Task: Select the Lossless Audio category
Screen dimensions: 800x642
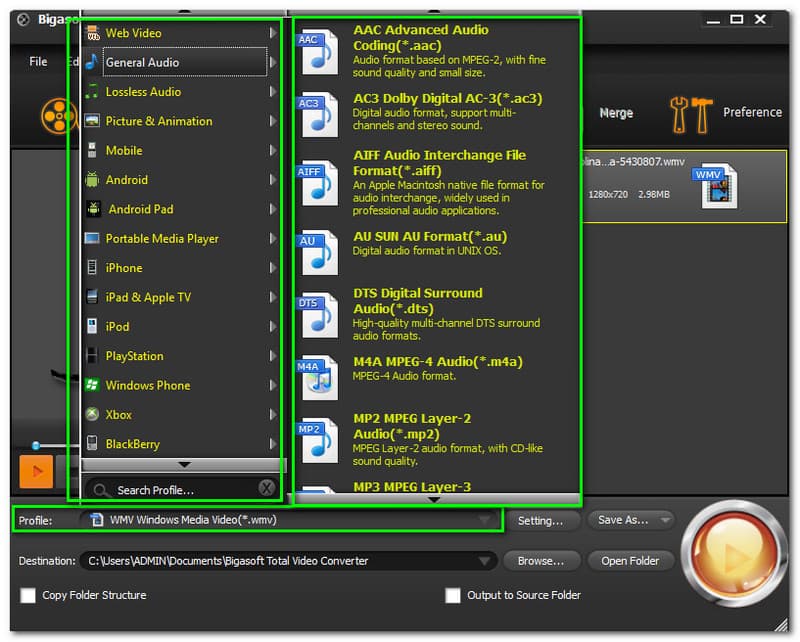Action: click(x=143, y=92)
